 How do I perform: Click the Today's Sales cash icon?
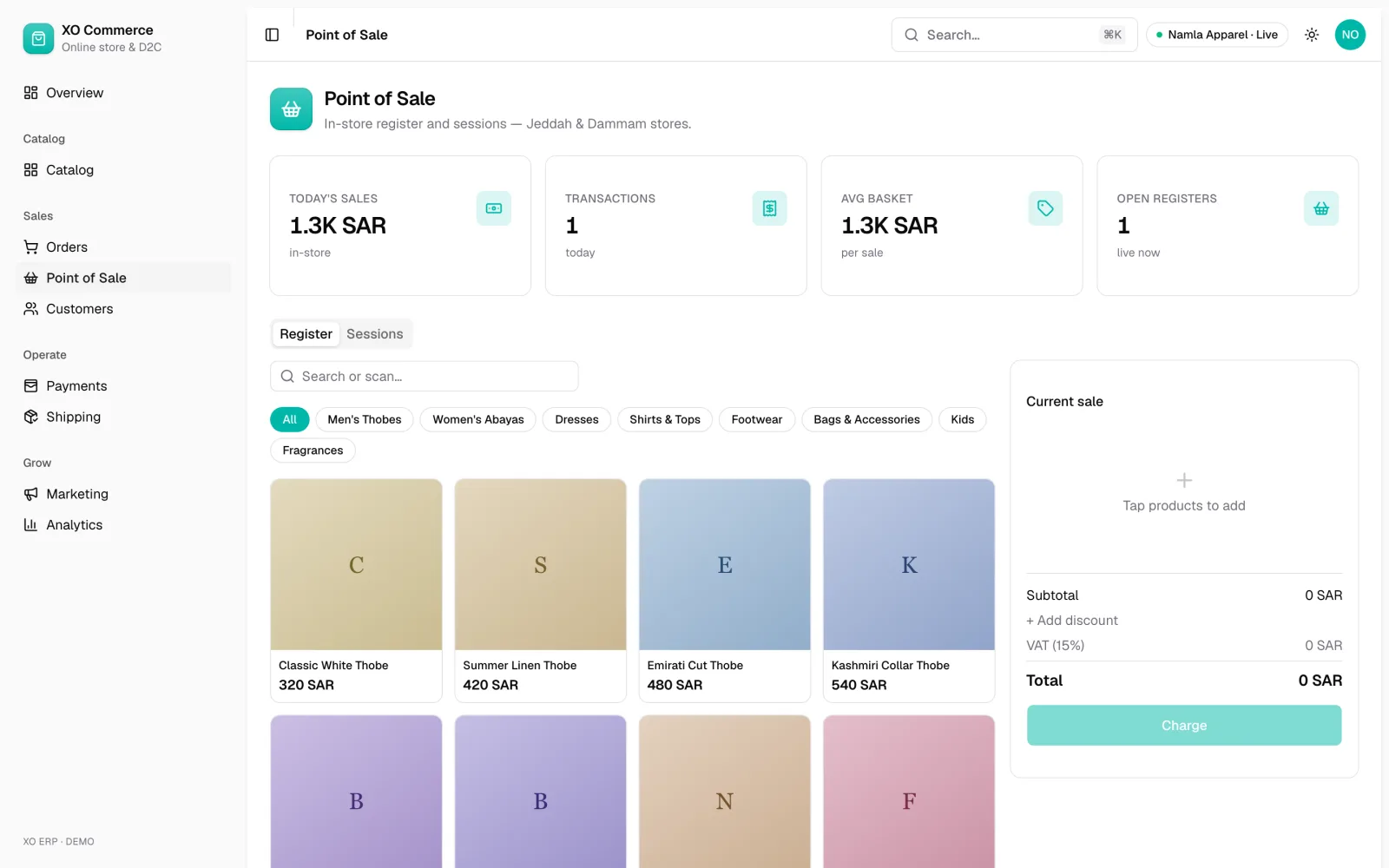[x=494, y=208]
